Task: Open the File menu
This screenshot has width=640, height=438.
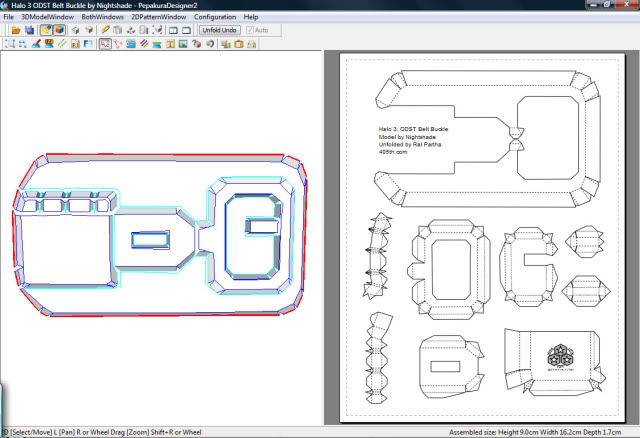Action: [x=8, y=17]
